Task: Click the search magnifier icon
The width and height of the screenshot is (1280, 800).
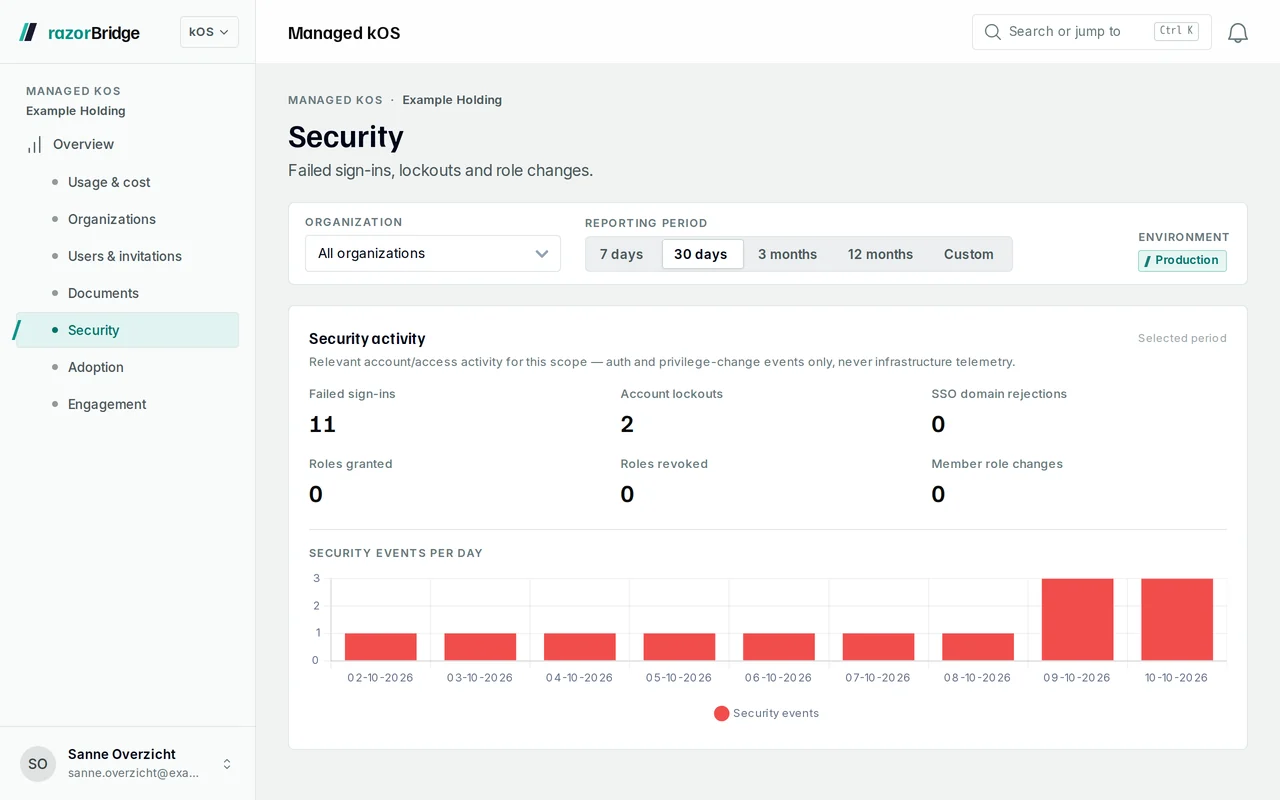Action: [x=993, y=32]
